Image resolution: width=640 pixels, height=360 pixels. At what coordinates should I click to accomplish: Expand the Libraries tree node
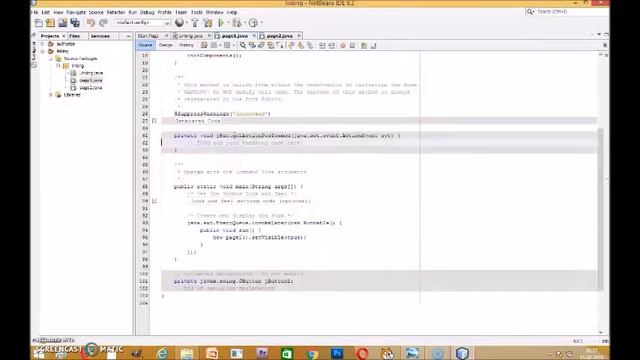click(51, 95)
